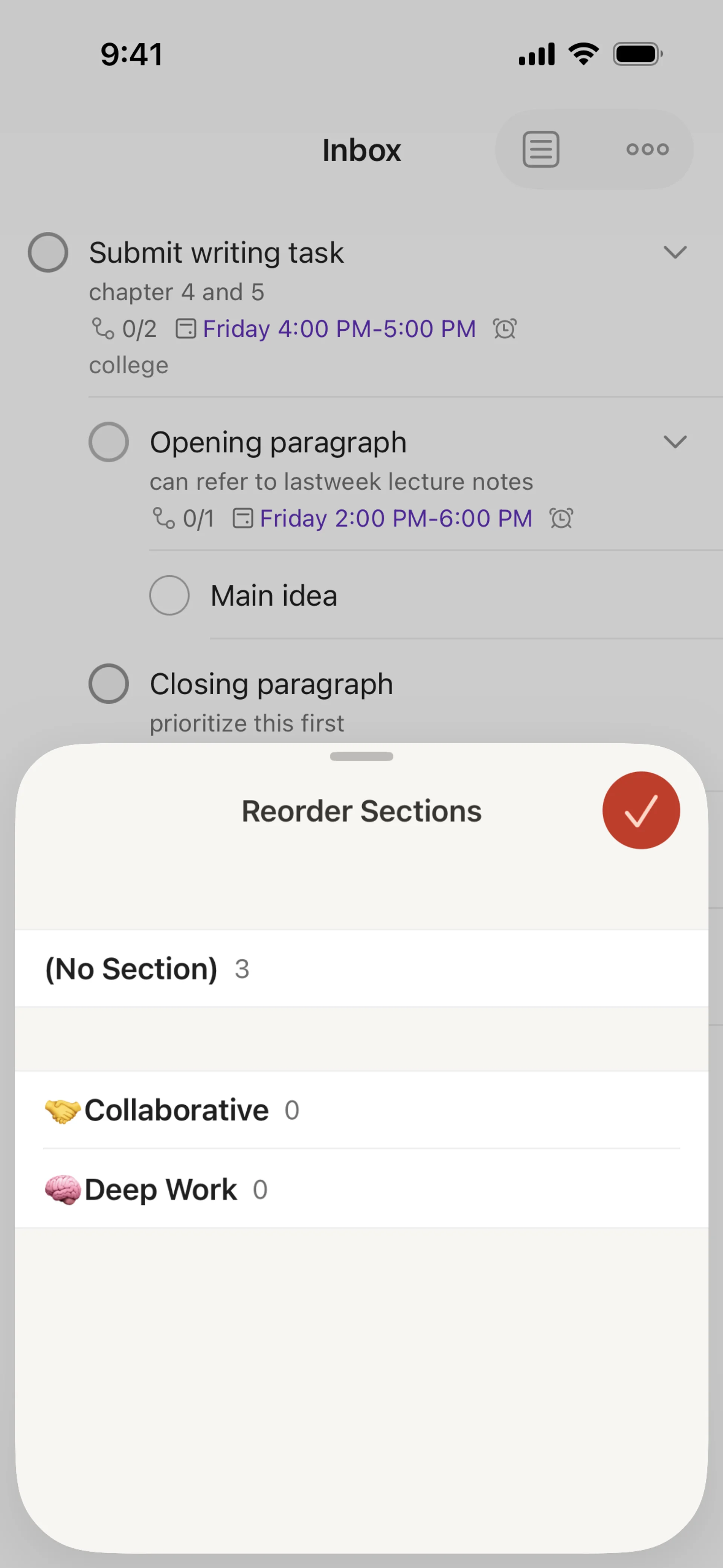This screenshot has width=723, height=1568.
Task: Tap the alarm icon on Submit writing task
Action: pyautogui.click(x=505, y=329)
